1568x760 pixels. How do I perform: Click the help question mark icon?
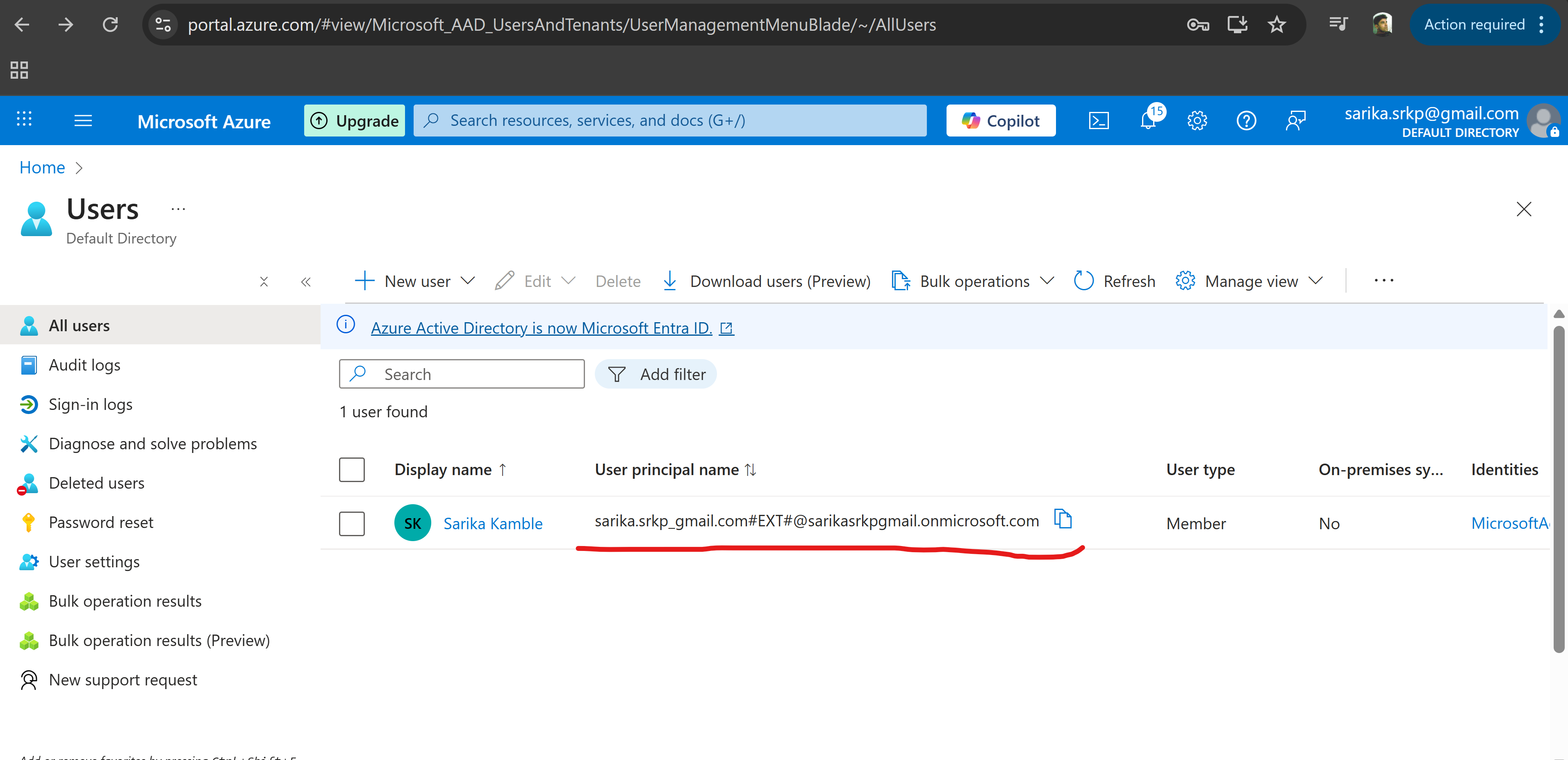[1246, 121]
